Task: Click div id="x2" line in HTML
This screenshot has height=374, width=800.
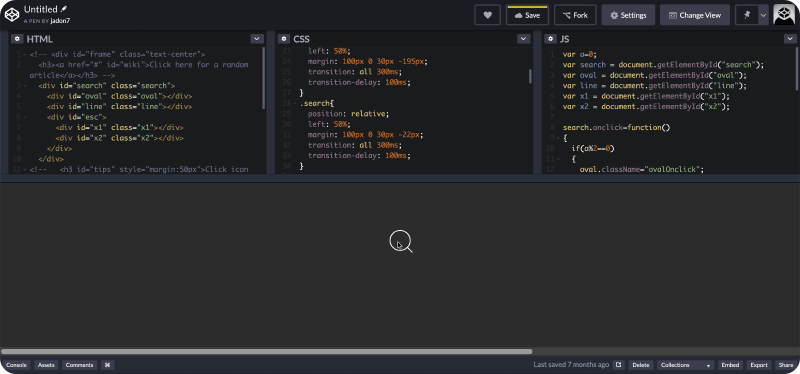Action: pos(119,138)
